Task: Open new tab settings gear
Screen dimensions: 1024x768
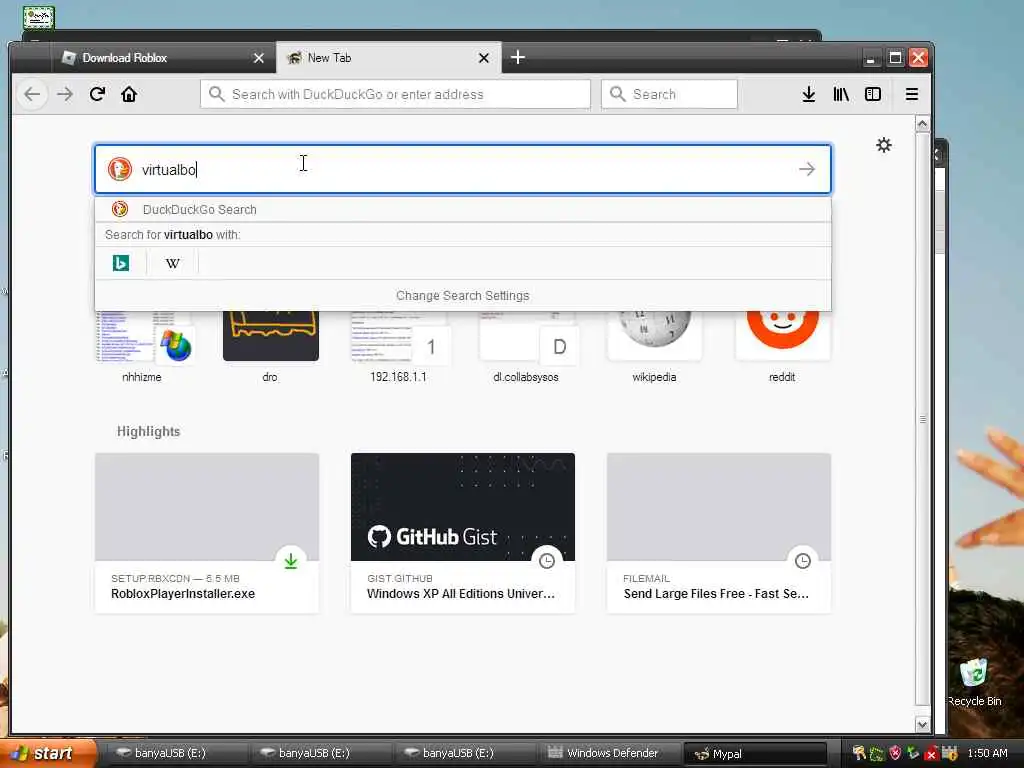Action: 884,145
